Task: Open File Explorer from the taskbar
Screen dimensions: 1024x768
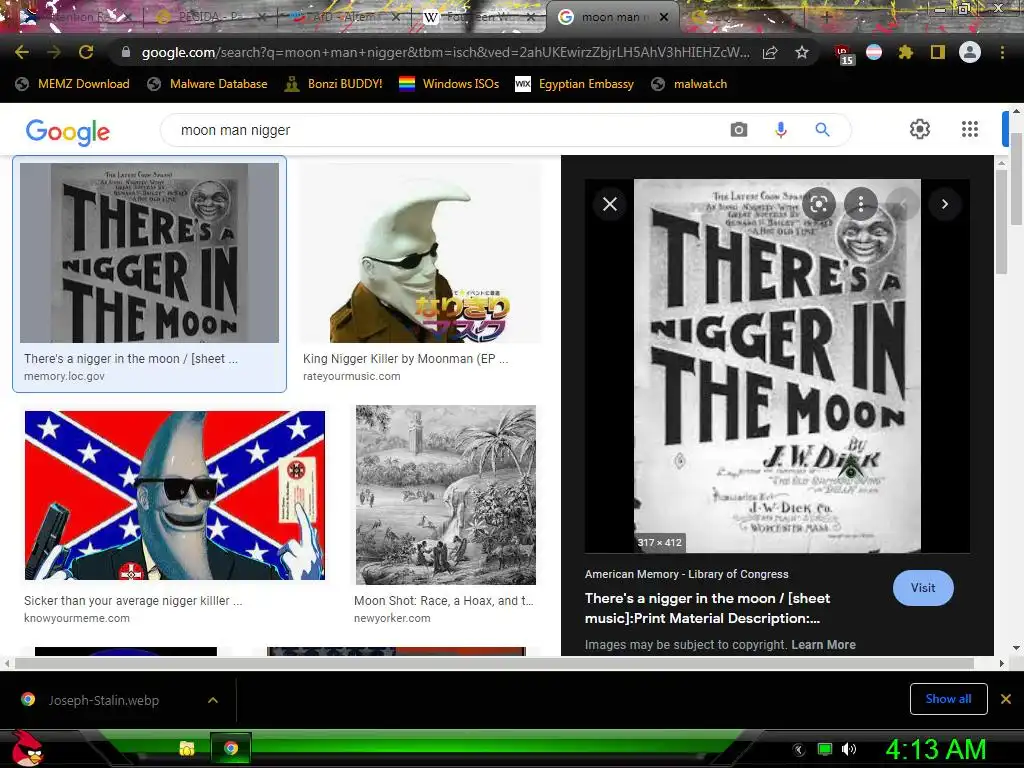Action: 187,748
